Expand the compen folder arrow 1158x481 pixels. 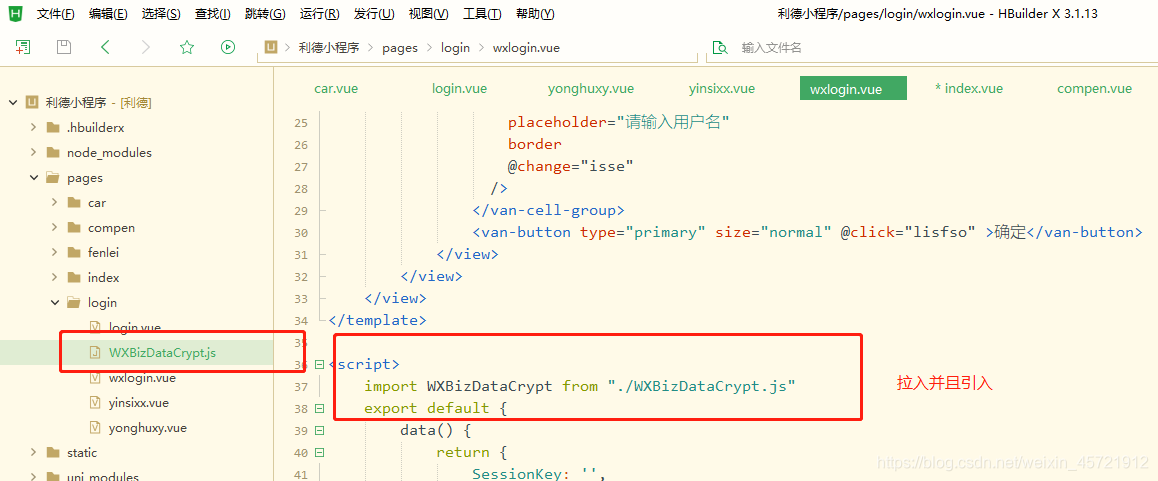(54, 228)
